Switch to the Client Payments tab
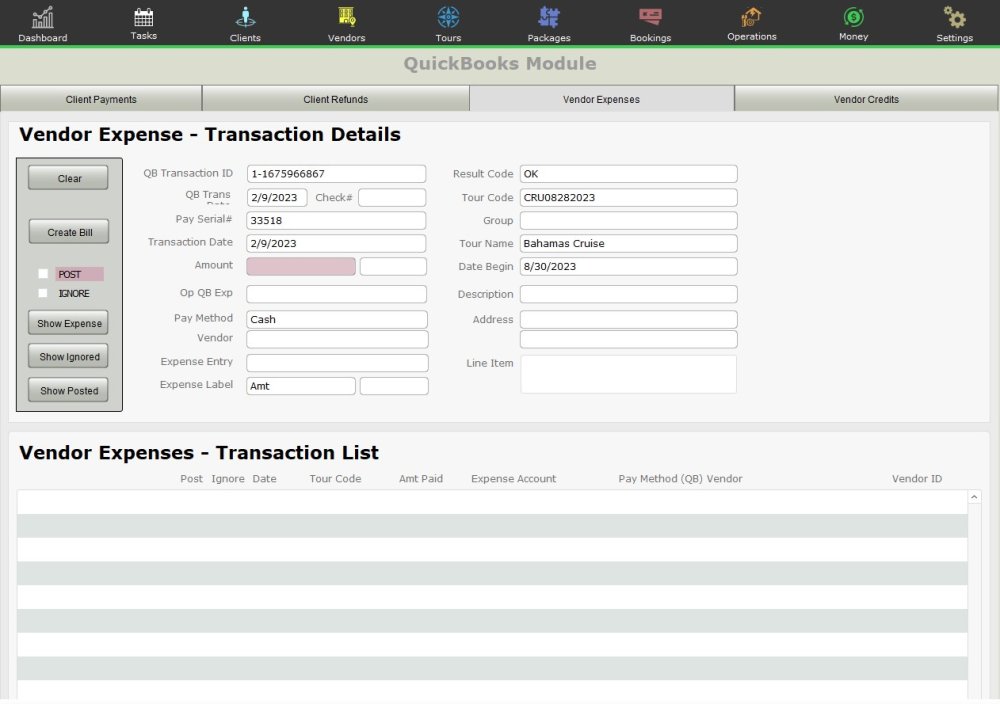Screen dimensions: 1000x704 [101, 99]
